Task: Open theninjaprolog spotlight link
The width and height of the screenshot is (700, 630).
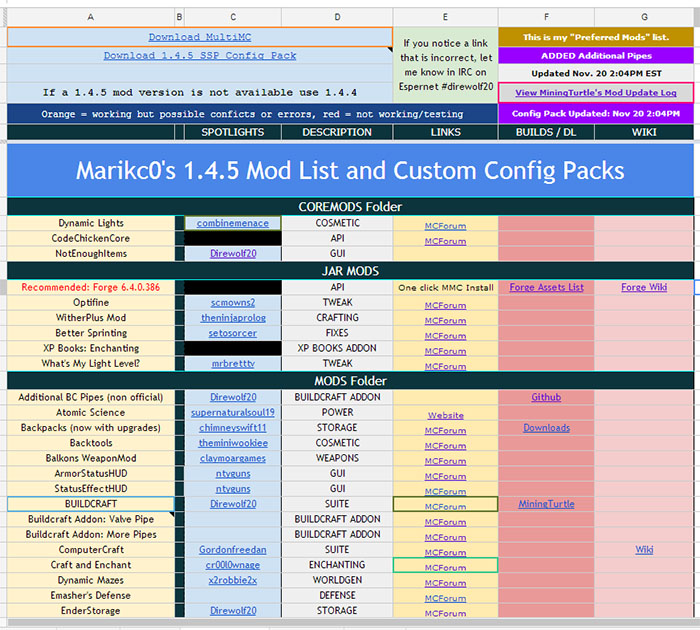Action: [x=233, y=318]
